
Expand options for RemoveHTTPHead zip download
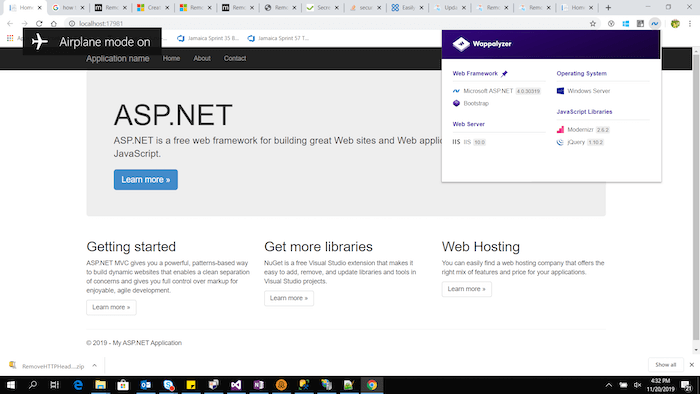[95, 365]
